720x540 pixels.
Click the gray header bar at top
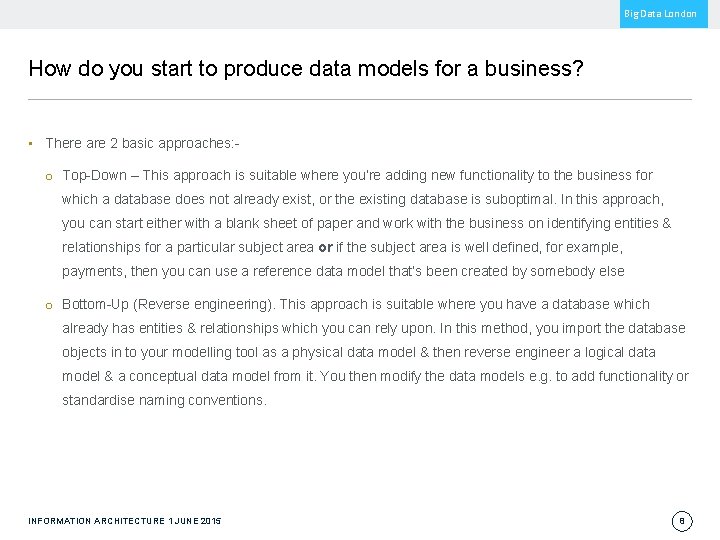tap(300, 14)
